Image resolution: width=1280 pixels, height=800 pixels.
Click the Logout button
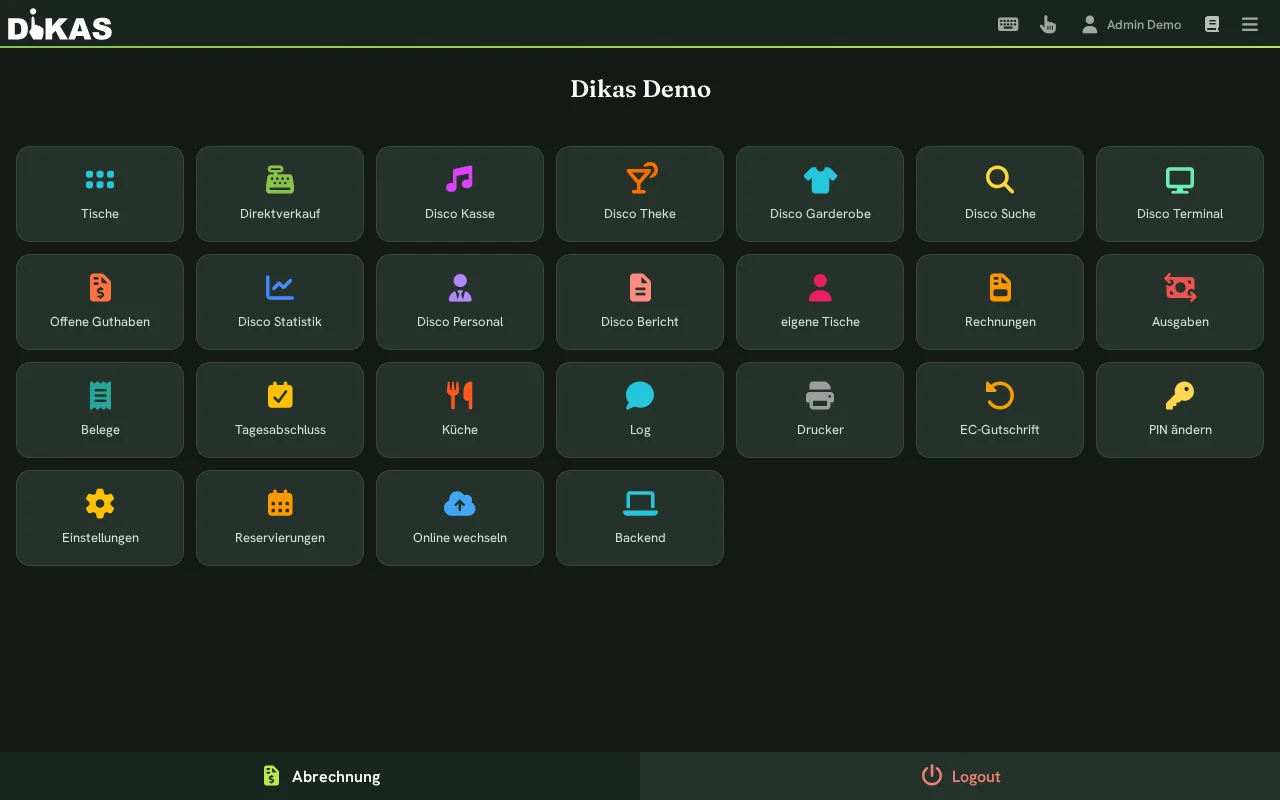960,776
